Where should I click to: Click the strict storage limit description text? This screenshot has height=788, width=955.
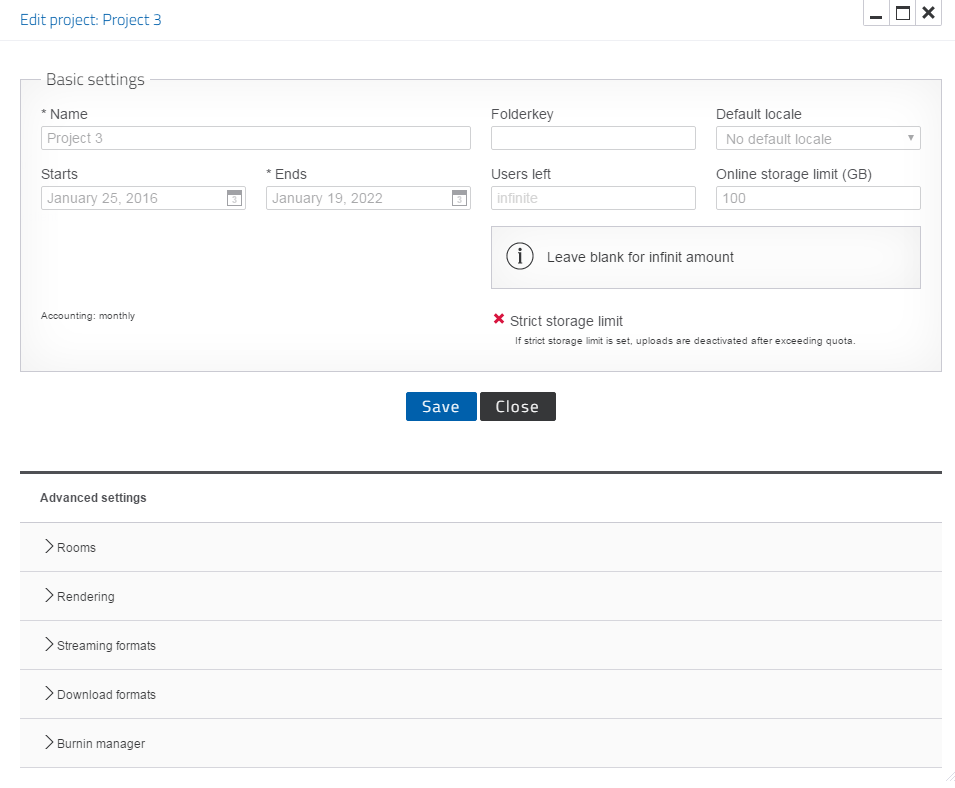tap(685, 340)
